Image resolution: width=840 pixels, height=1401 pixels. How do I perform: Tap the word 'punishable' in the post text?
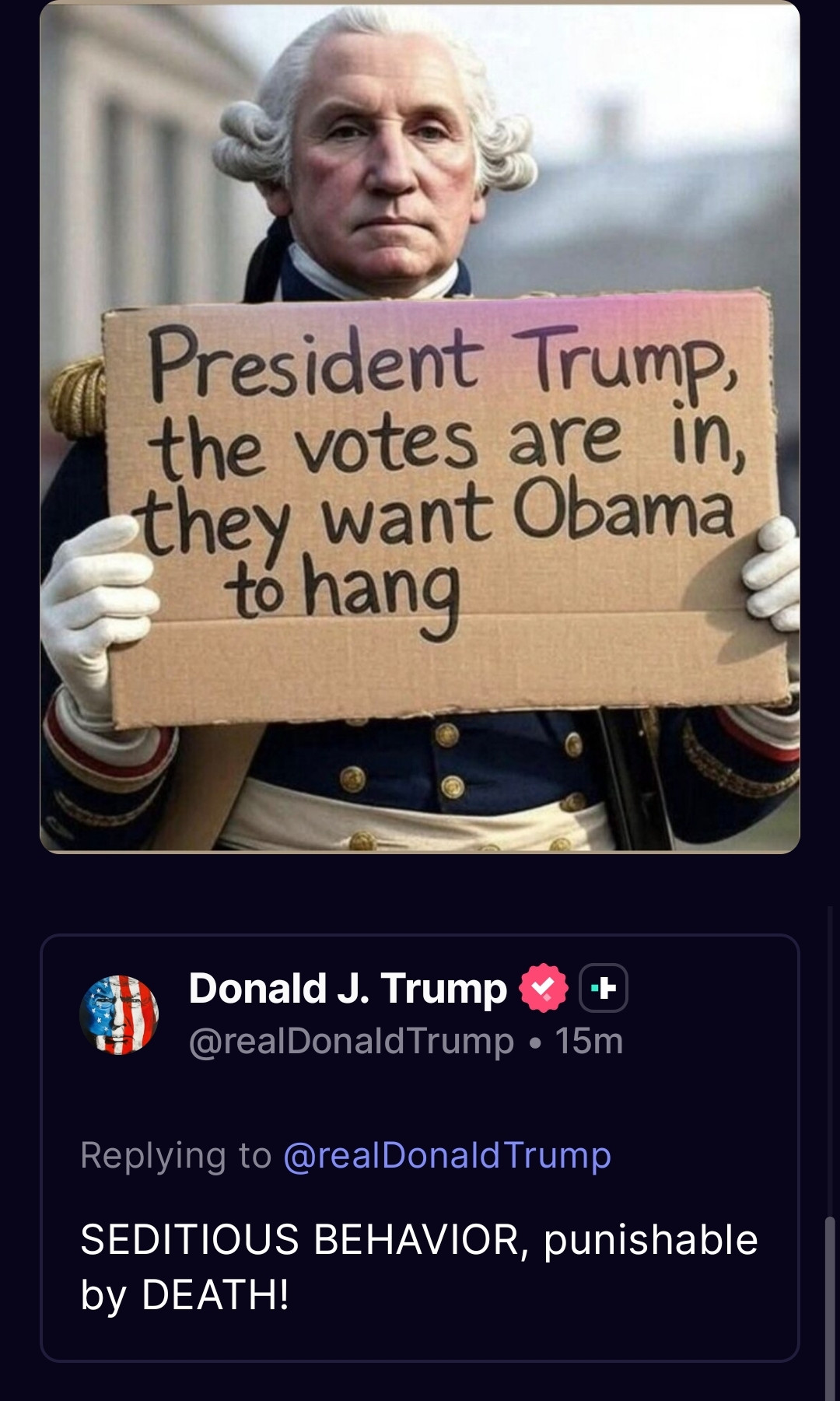(650, 1240)
